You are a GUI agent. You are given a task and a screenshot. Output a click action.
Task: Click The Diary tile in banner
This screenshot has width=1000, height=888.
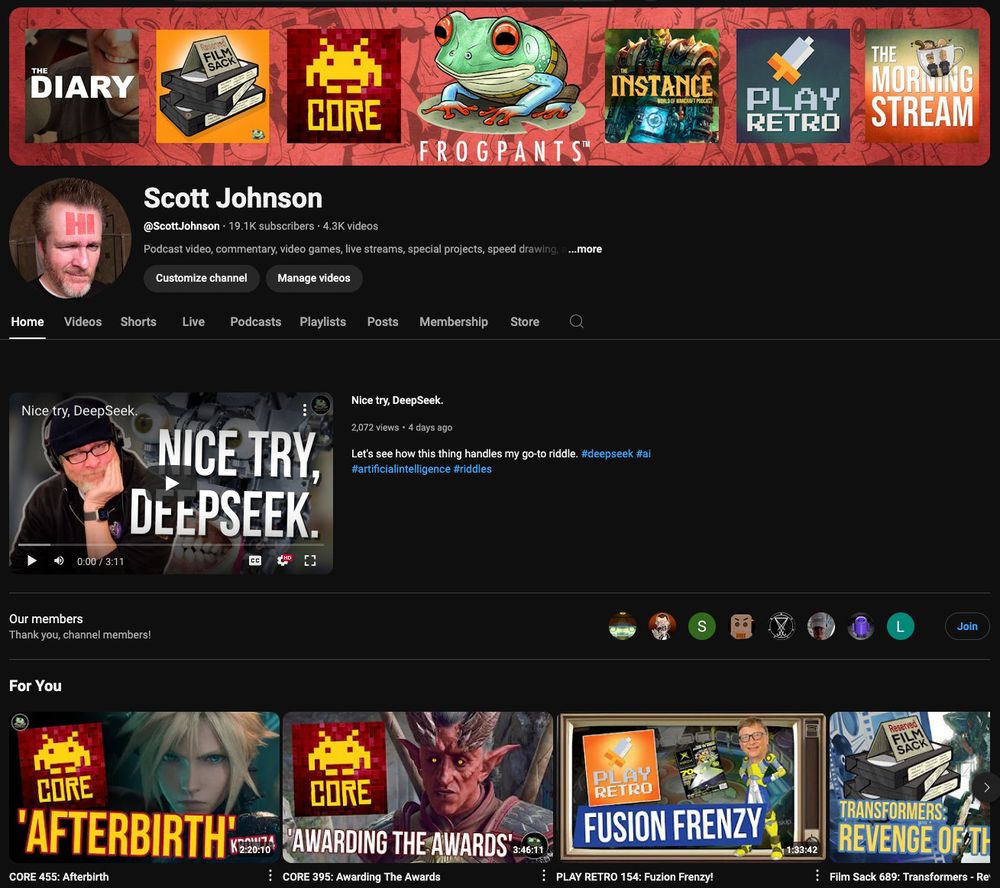pos(82,85)
